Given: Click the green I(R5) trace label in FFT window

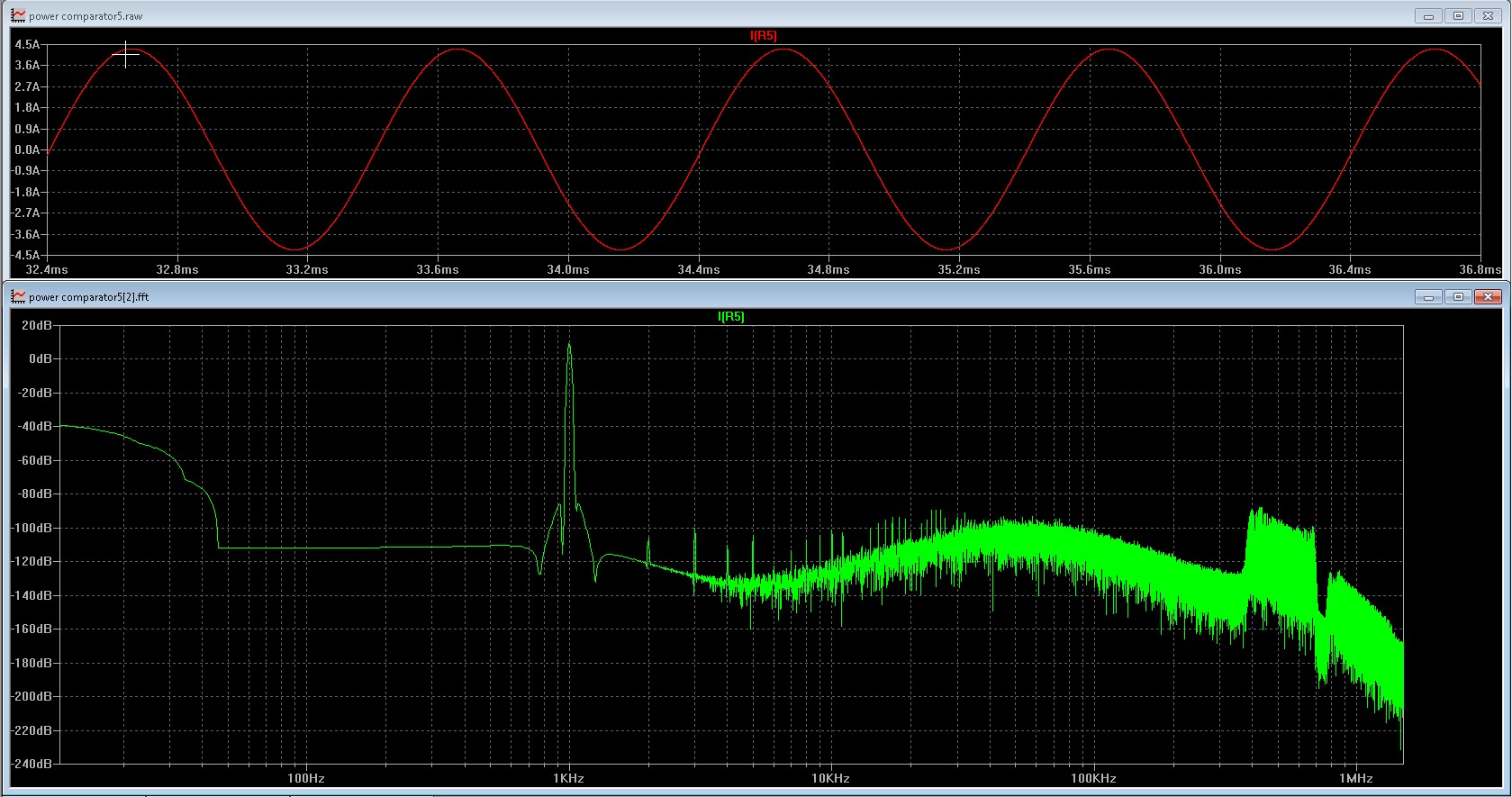Looking at the screenshot, I should [x=730, y=317].
